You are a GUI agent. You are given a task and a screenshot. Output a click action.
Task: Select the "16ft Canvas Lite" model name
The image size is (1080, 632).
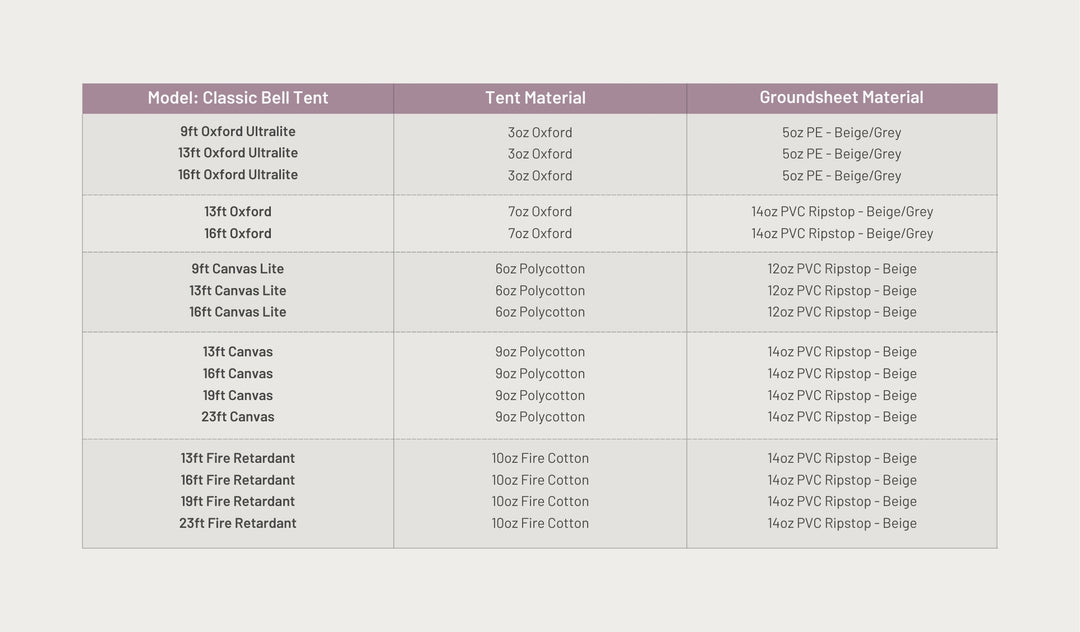click(x=238, y=312)
